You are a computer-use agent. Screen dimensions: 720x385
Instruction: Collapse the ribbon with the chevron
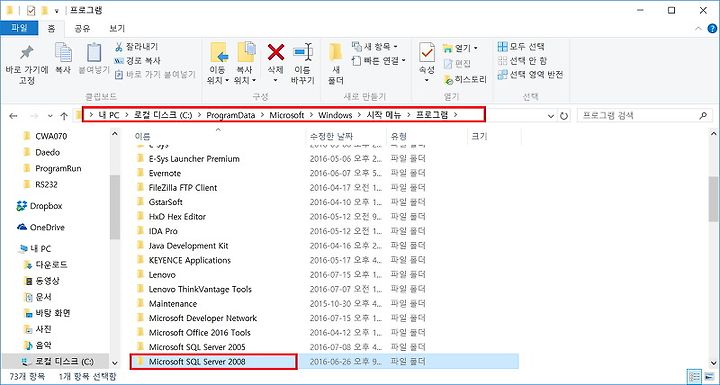[x=698, y=28]
